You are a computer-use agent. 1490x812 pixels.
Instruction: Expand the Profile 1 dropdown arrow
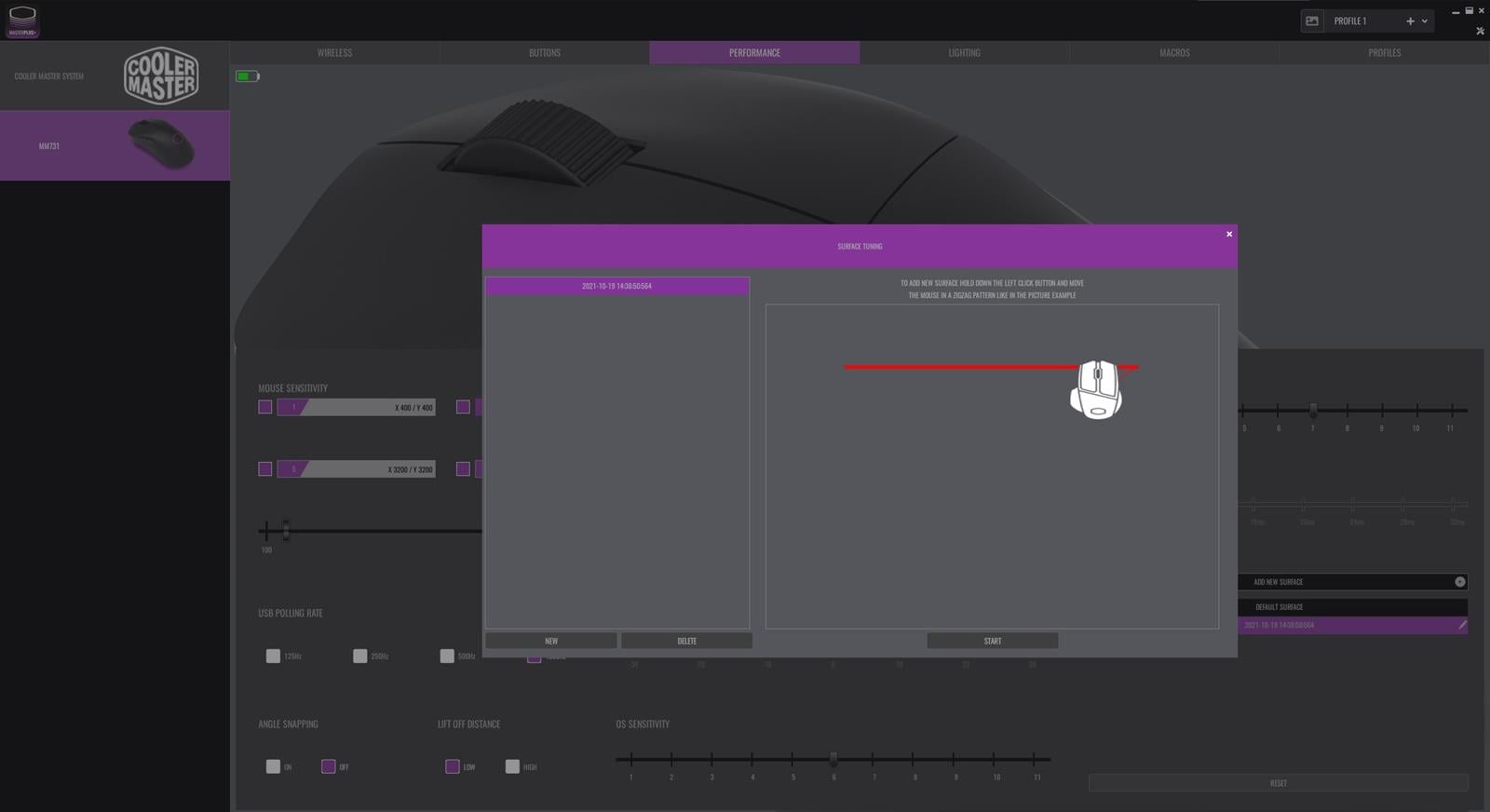click(1425, 20)
